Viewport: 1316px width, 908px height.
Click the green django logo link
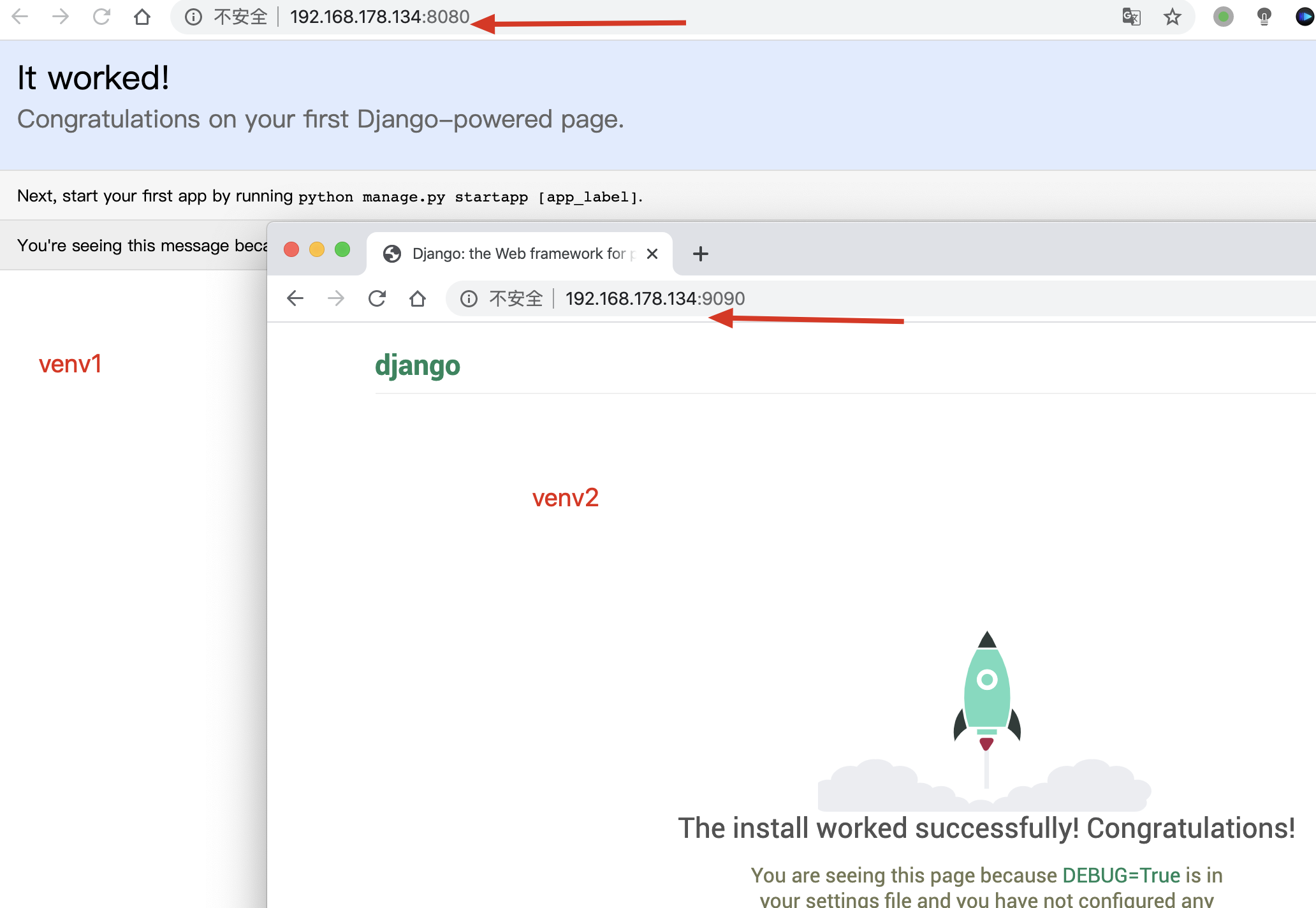pyautogui.click(x=417, y=365)
